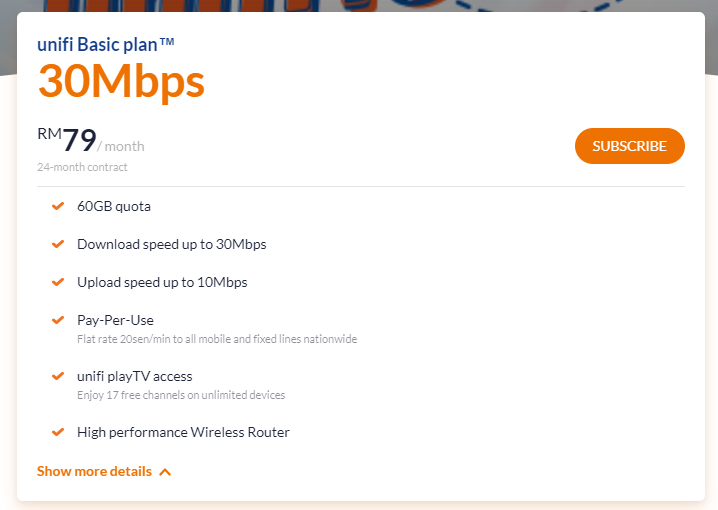Click High performance Wireless Router text
Image resolution: width=718 pixels, height=510 pixels.
point(183,432)
